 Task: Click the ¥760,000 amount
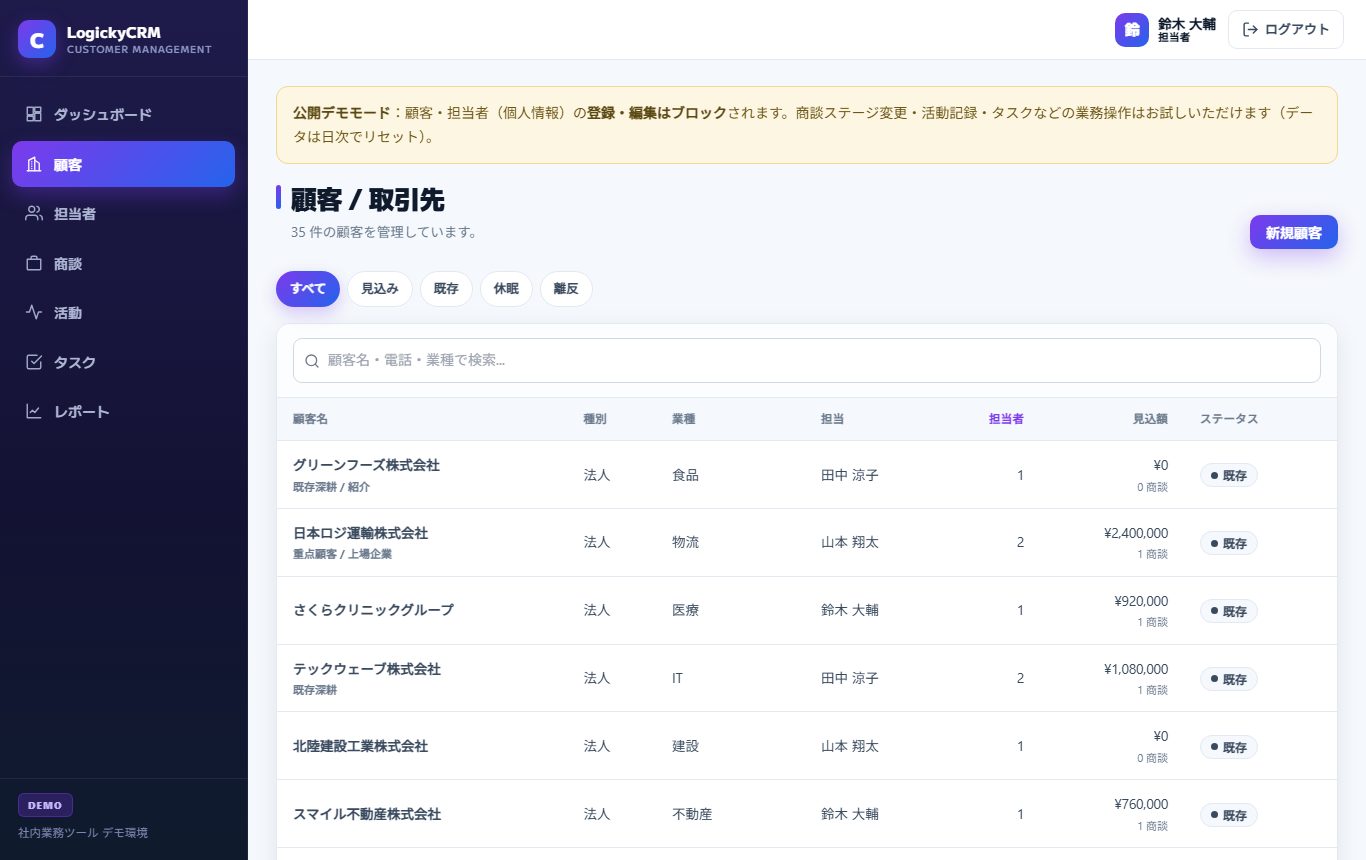tap(1141, 804)
